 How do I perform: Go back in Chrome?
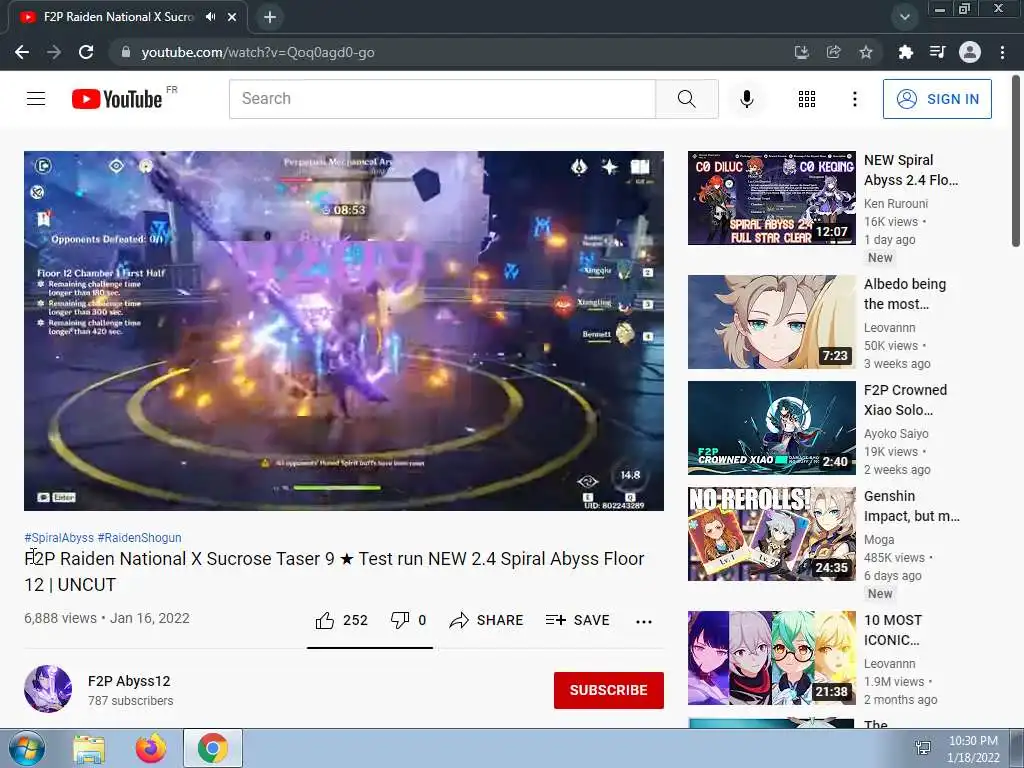[22, 52]
